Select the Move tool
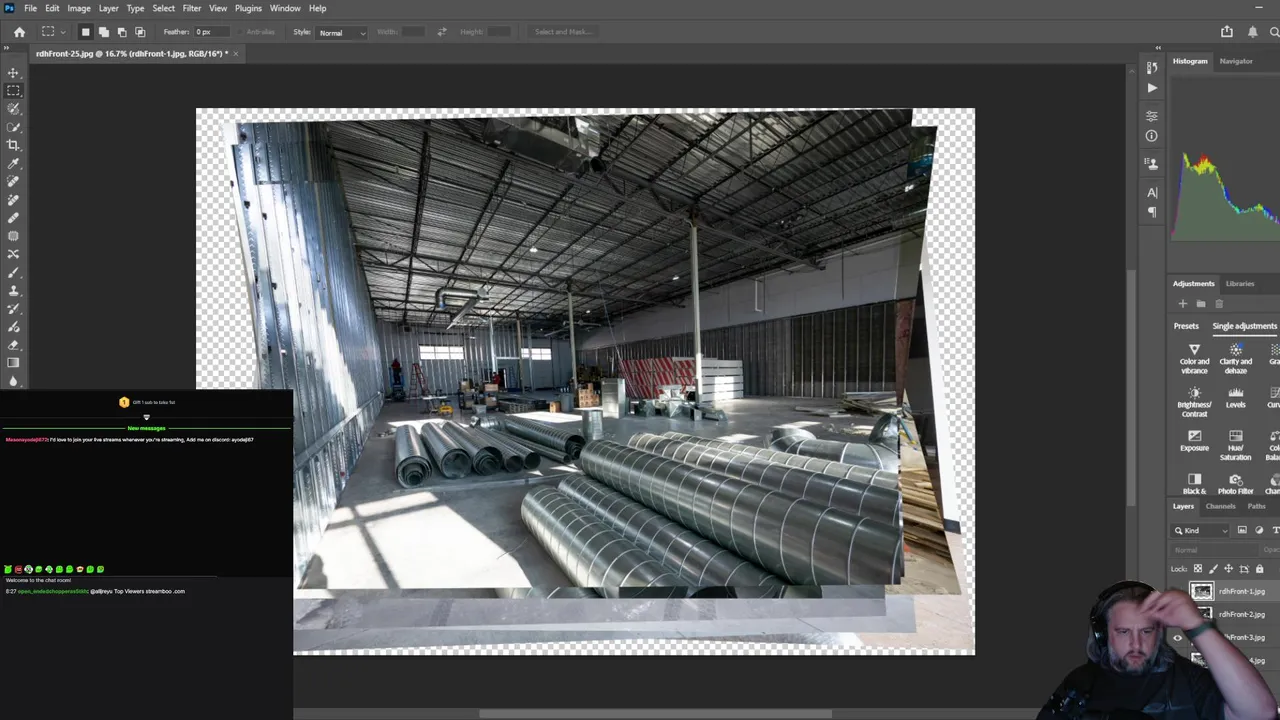1280x720 pixels. (13, 73)
